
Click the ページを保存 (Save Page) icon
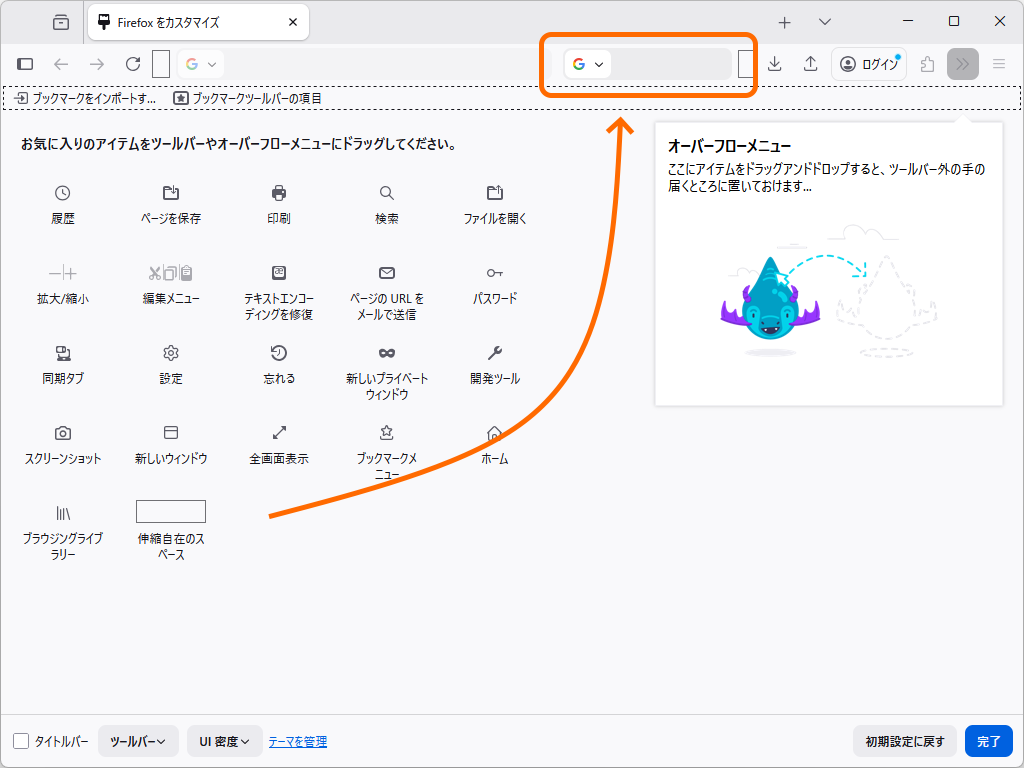[170, 193]
